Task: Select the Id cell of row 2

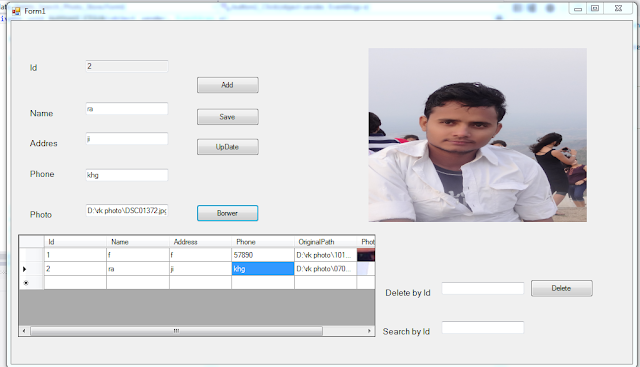Action: coord(75,269)
